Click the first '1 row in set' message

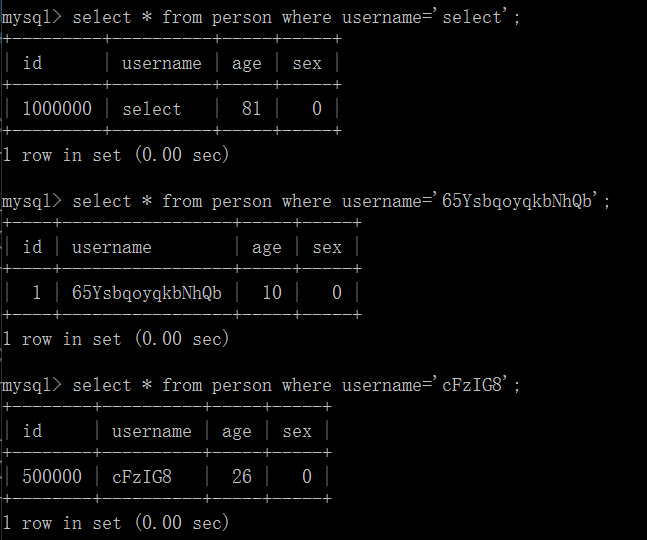pos(116,155)
